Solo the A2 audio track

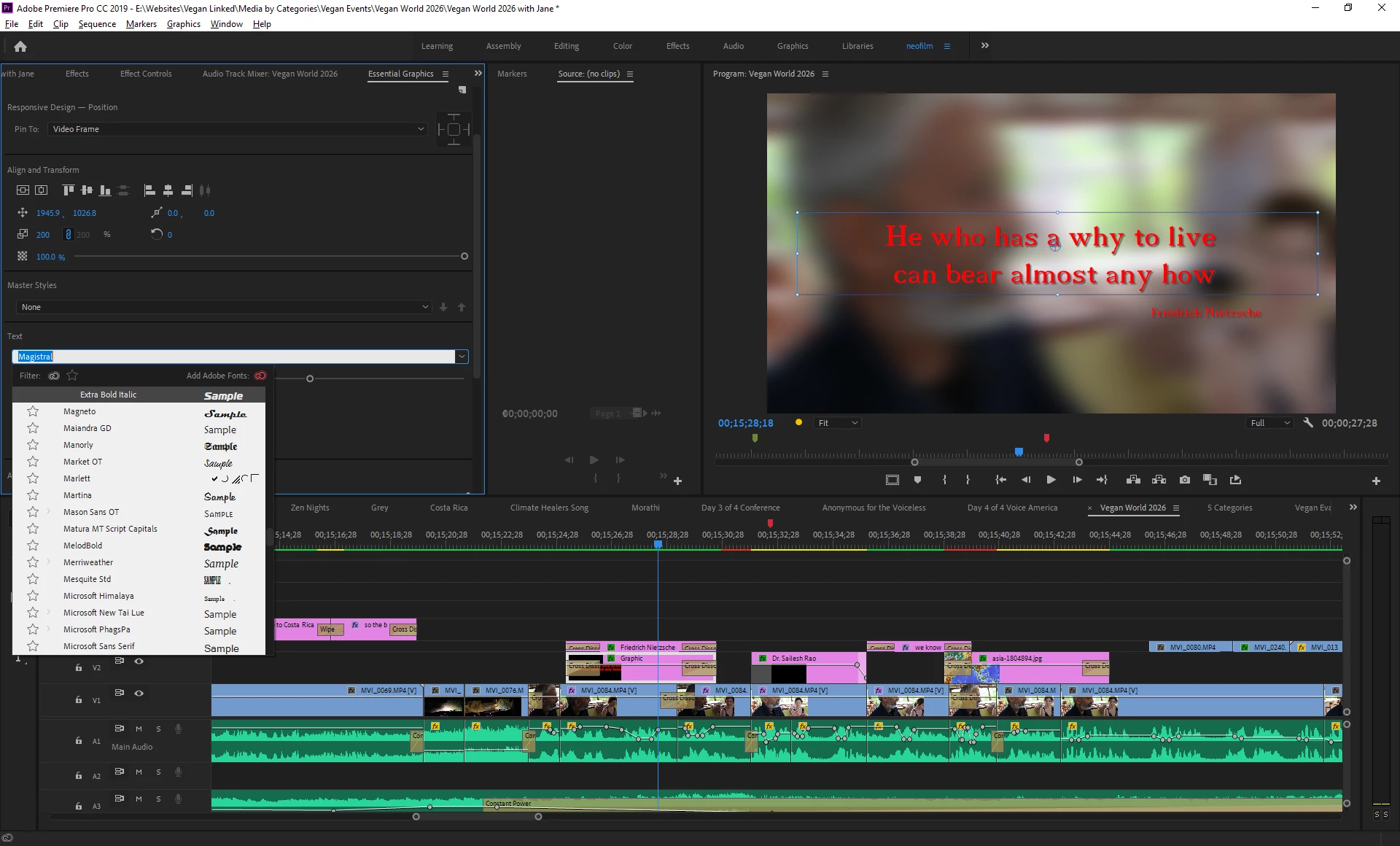158,772
